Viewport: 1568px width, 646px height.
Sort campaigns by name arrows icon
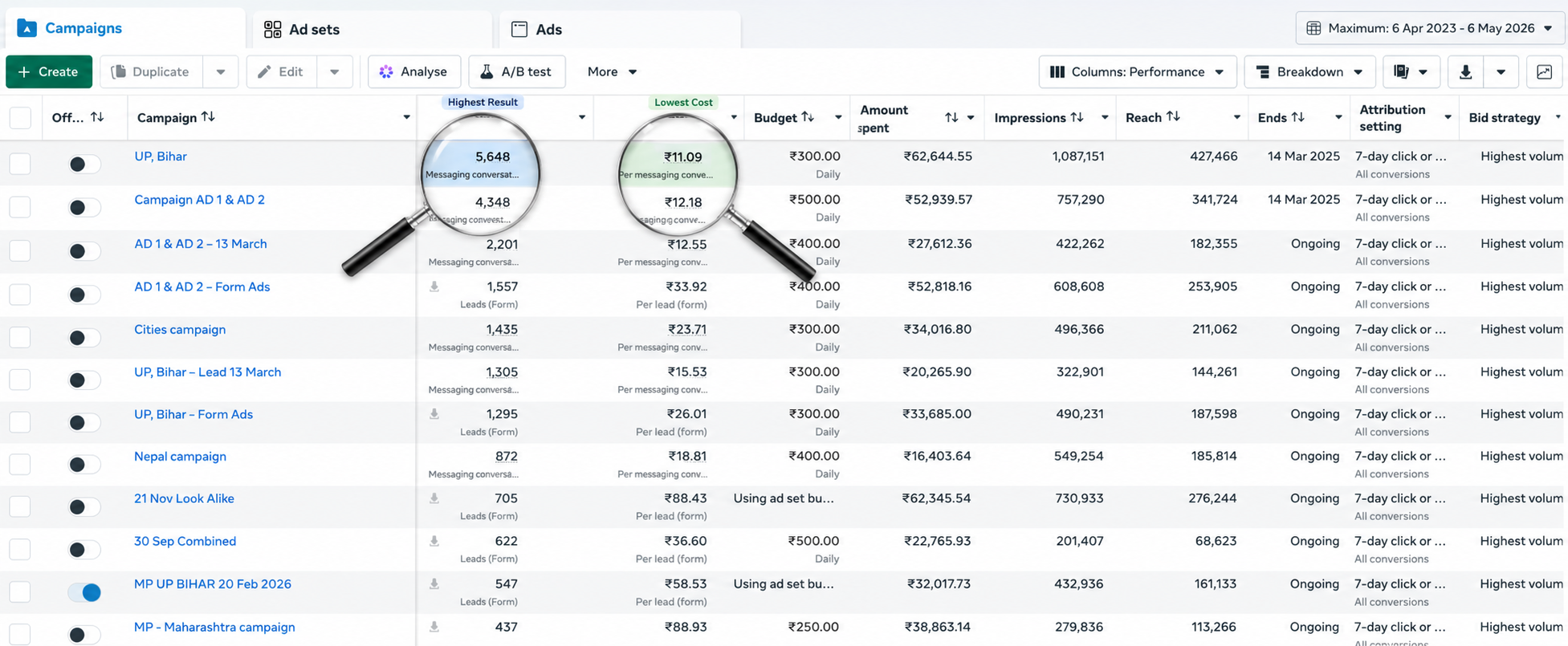pos(208,117)
